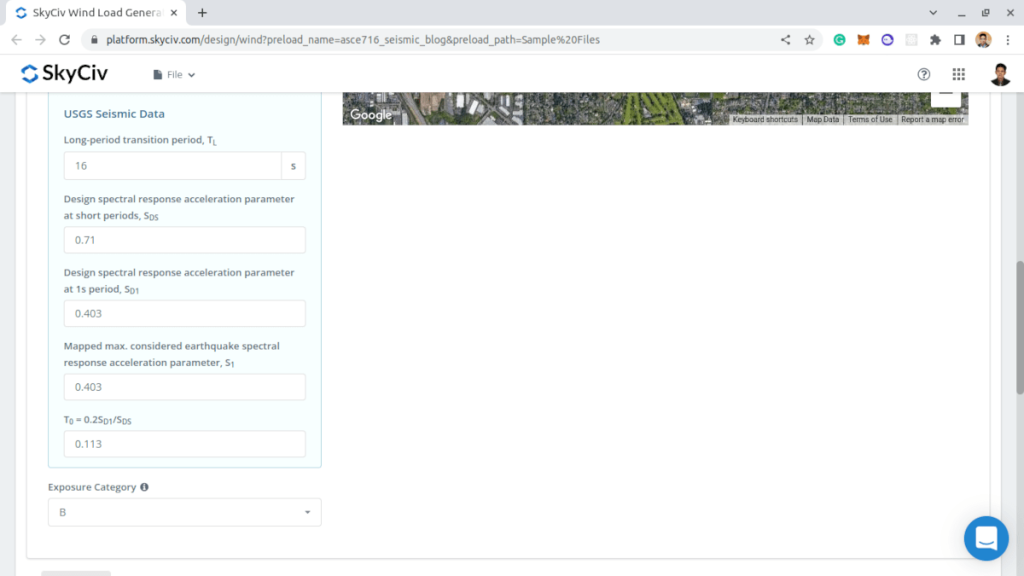Viewport: 1024px width, 576px height.
Task: Open the chat support bubble
Action: (985, 538)
